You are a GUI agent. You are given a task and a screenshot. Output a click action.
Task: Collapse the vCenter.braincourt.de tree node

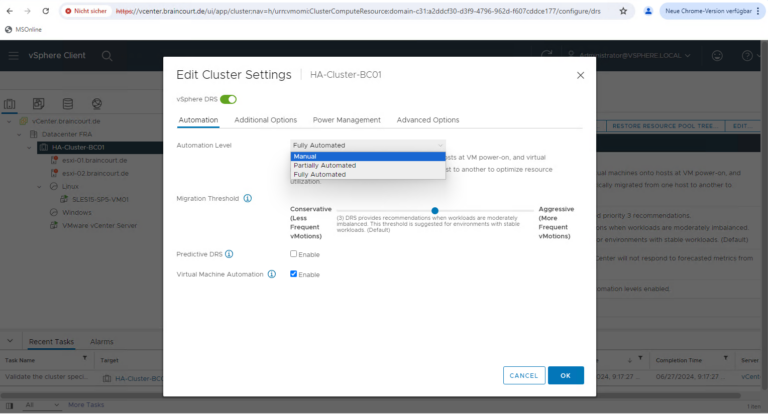(9, 121)
